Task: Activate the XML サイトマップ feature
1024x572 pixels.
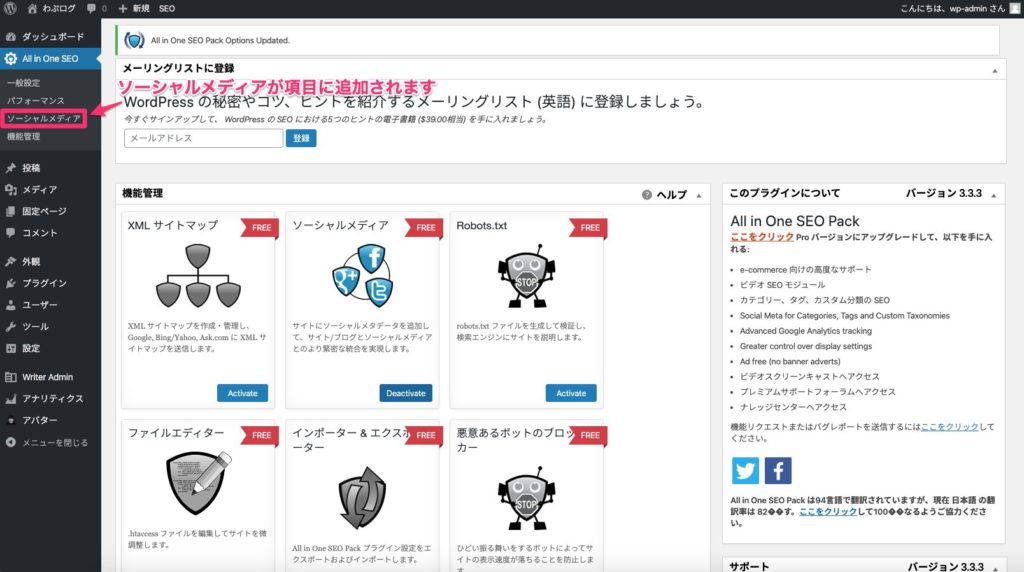Action: click(242, 393)
